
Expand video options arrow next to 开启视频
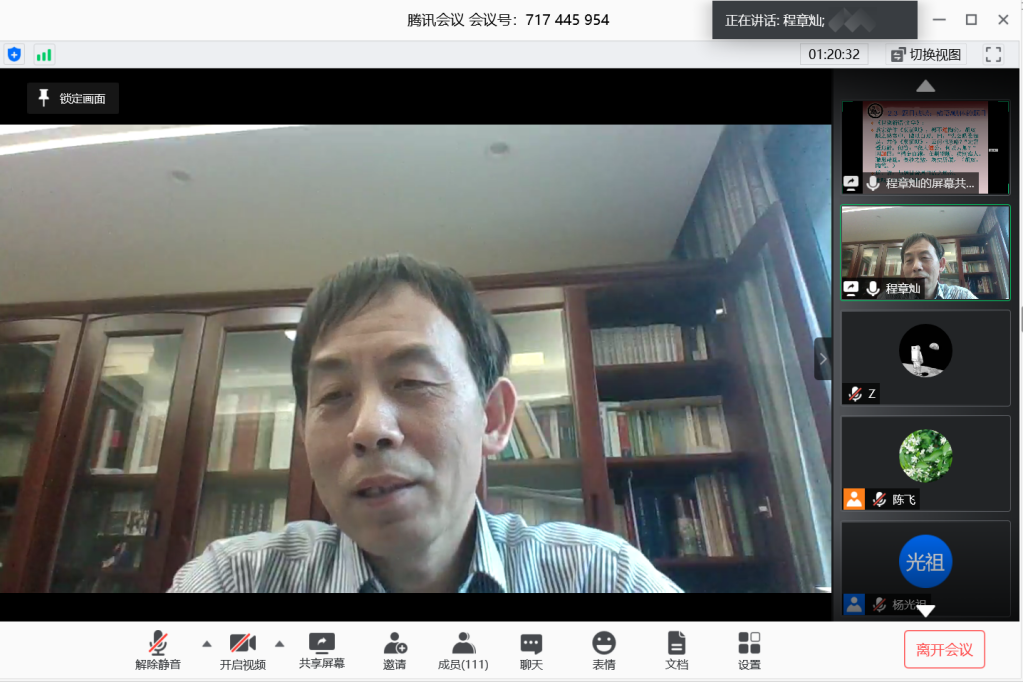(x=280, y=643)
